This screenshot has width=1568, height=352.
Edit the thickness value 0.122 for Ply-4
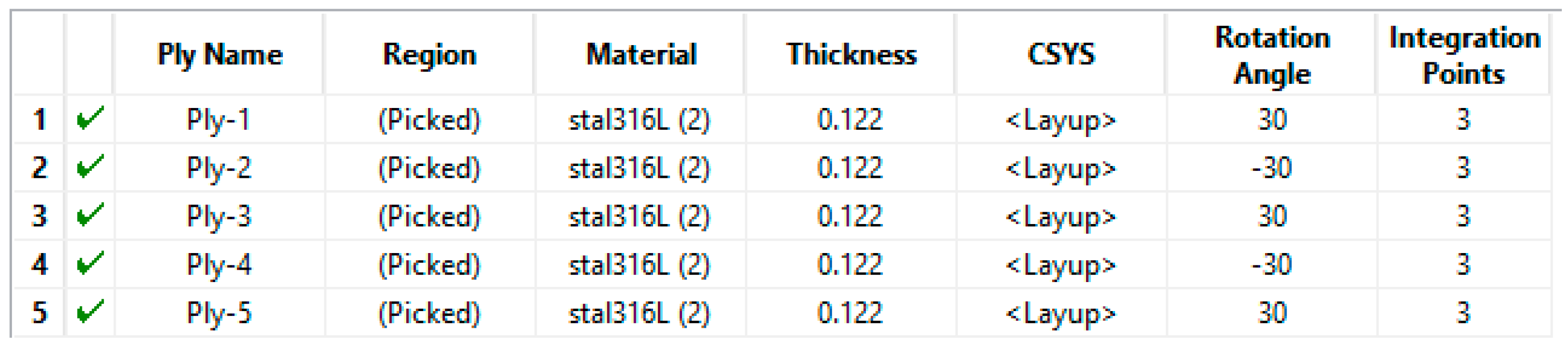click(851, 264)
